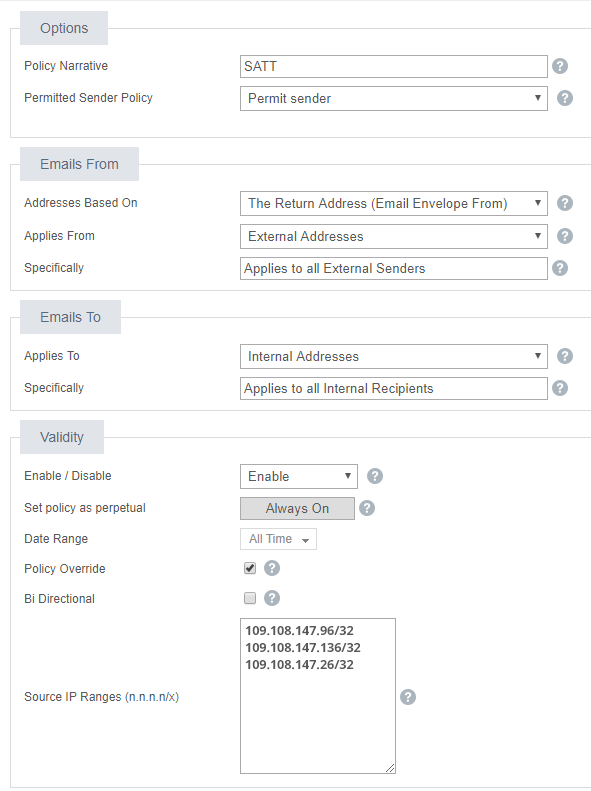Click the Bi Directional label
The height and width of the screenshot is (791, 591).
(60, 598)
